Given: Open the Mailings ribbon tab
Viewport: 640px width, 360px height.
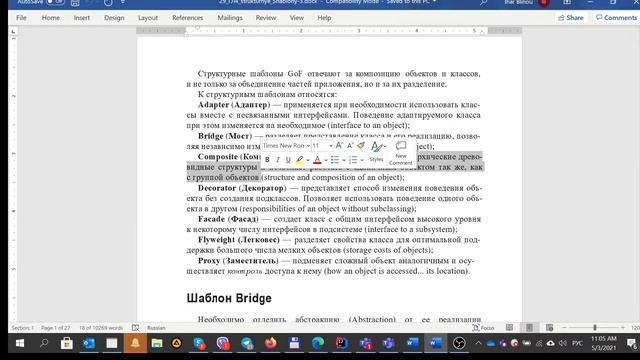Looking at the screenshot, I should pos(230,18).
